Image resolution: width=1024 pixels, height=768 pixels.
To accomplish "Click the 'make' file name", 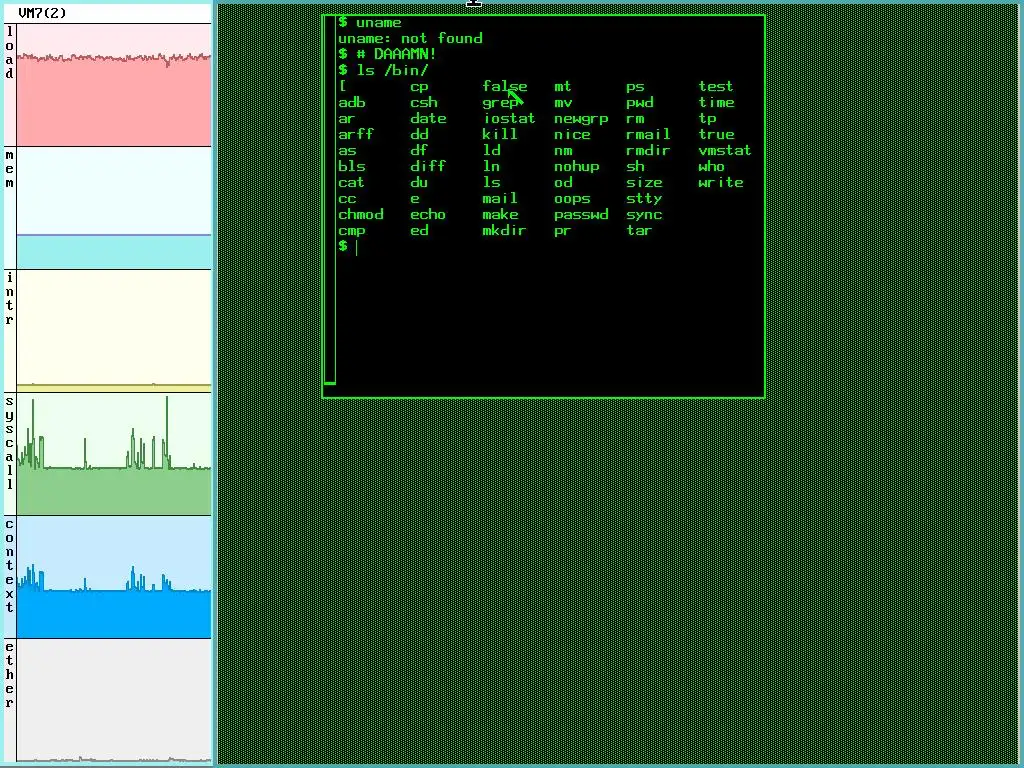I will pyautogui.click(x=500, y=215).
